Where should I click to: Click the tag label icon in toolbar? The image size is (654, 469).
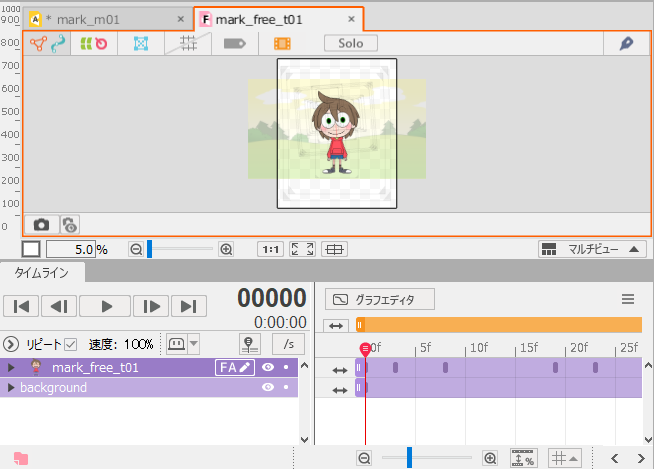234,44
